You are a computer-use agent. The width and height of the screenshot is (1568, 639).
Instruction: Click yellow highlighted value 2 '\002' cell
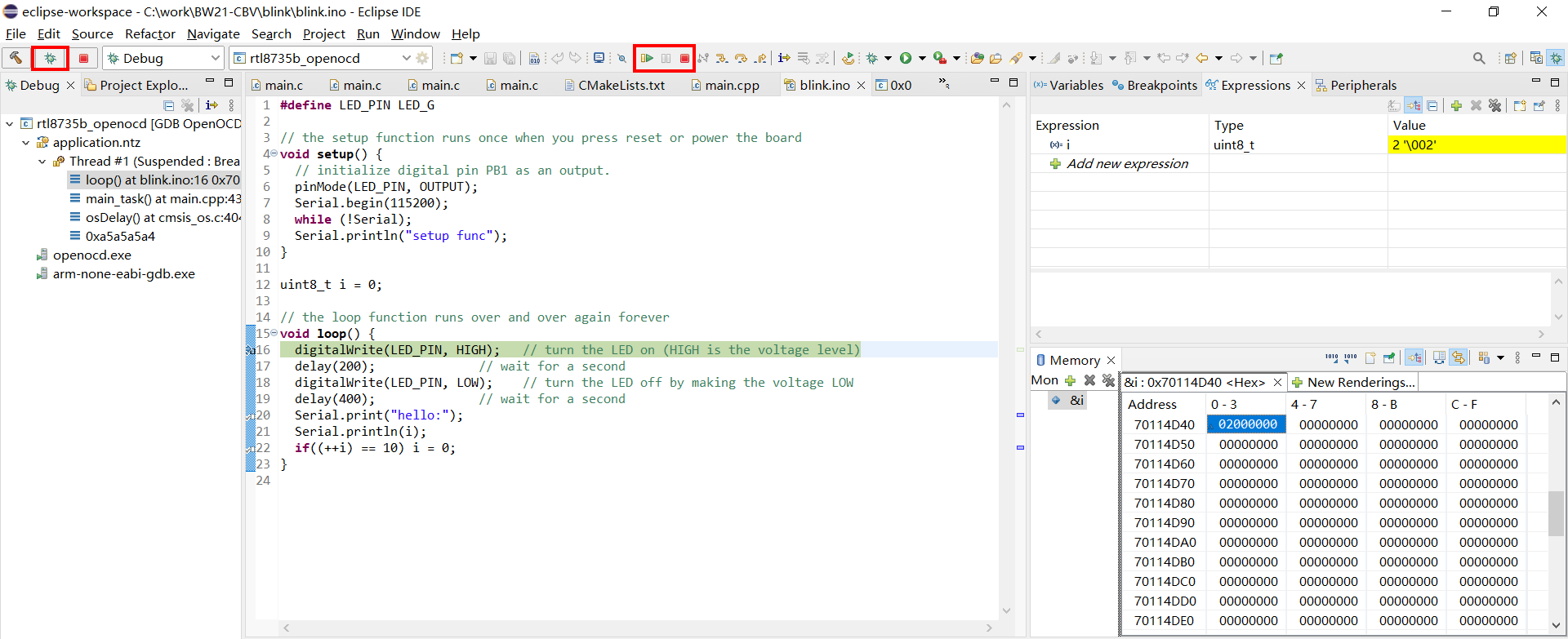[x=1477, y=144]
